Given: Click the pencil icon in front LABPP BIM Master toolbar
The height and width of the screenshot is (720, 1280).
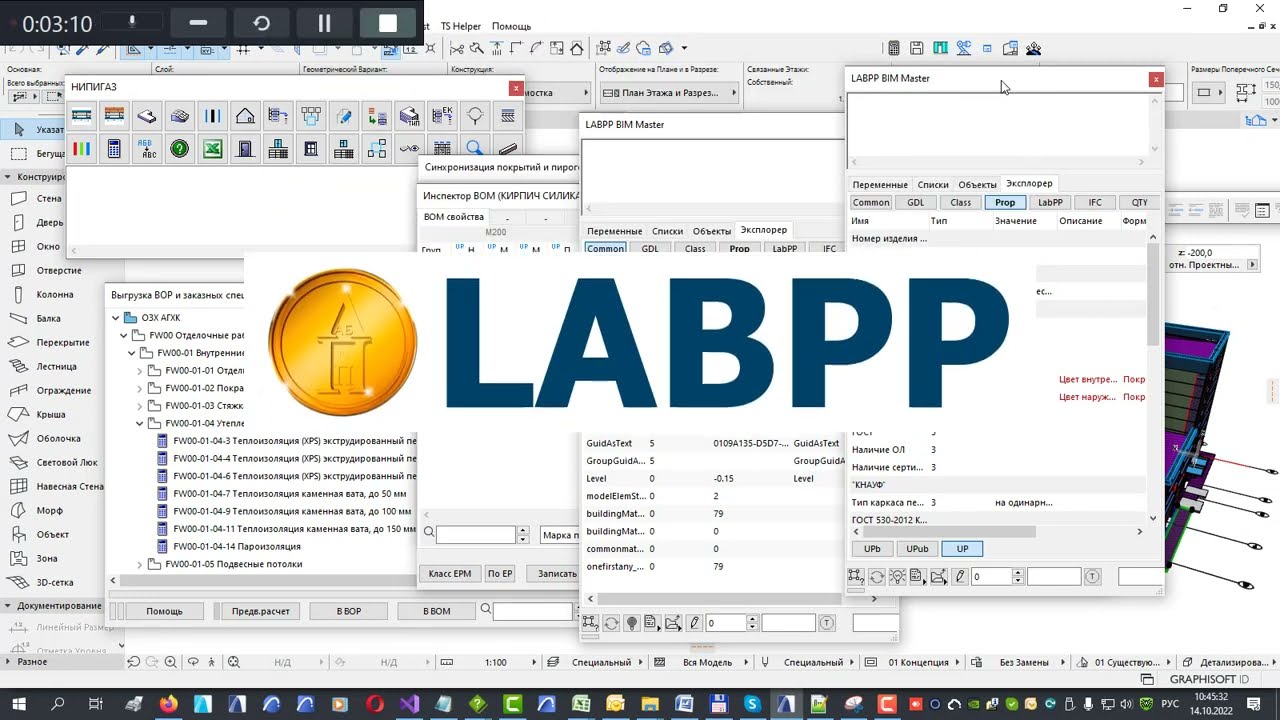Looking at the screenshot, I should (x=960, y=576).
